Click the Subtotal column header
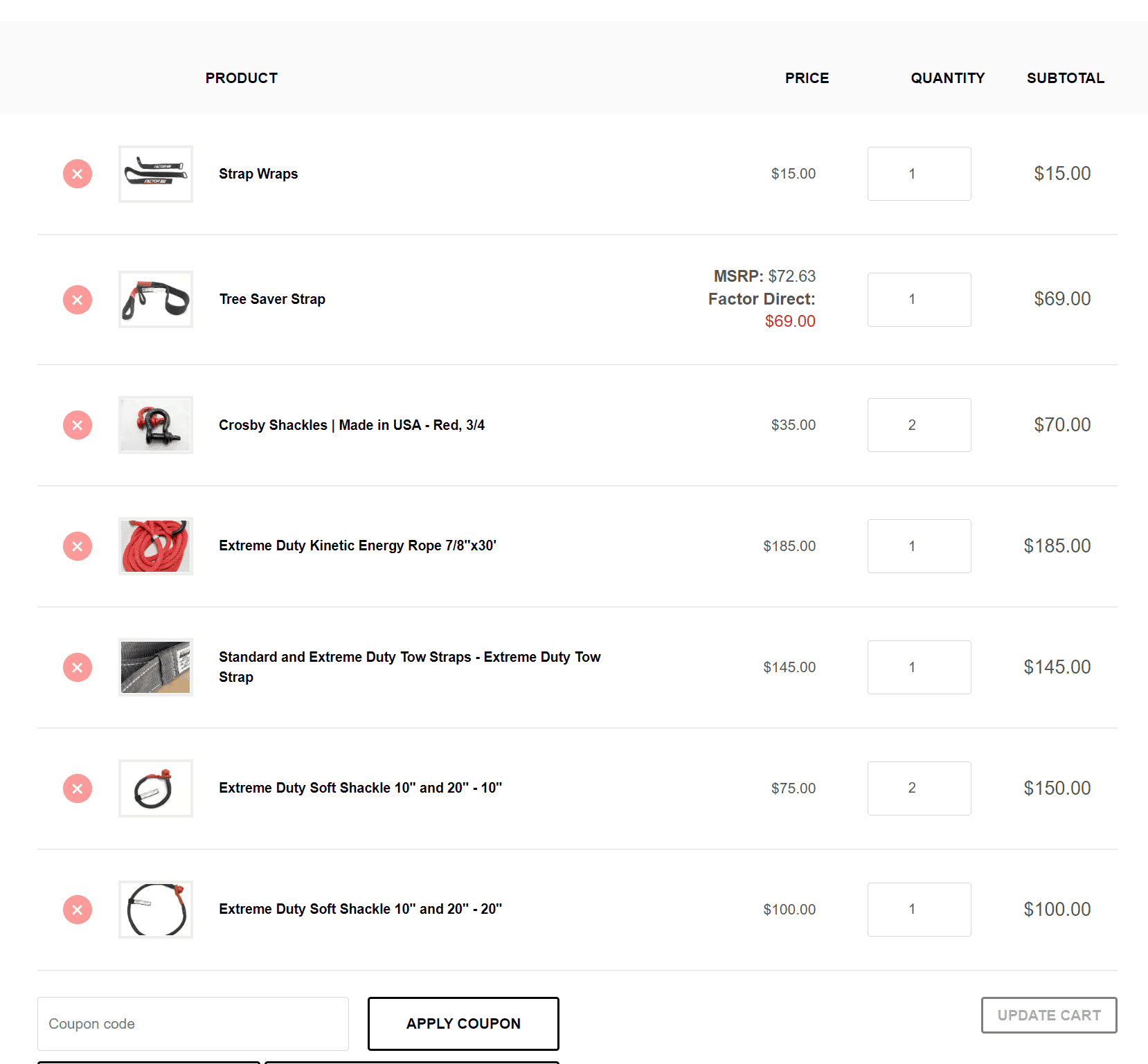 pyautogui.click(x=1066, y=78)
